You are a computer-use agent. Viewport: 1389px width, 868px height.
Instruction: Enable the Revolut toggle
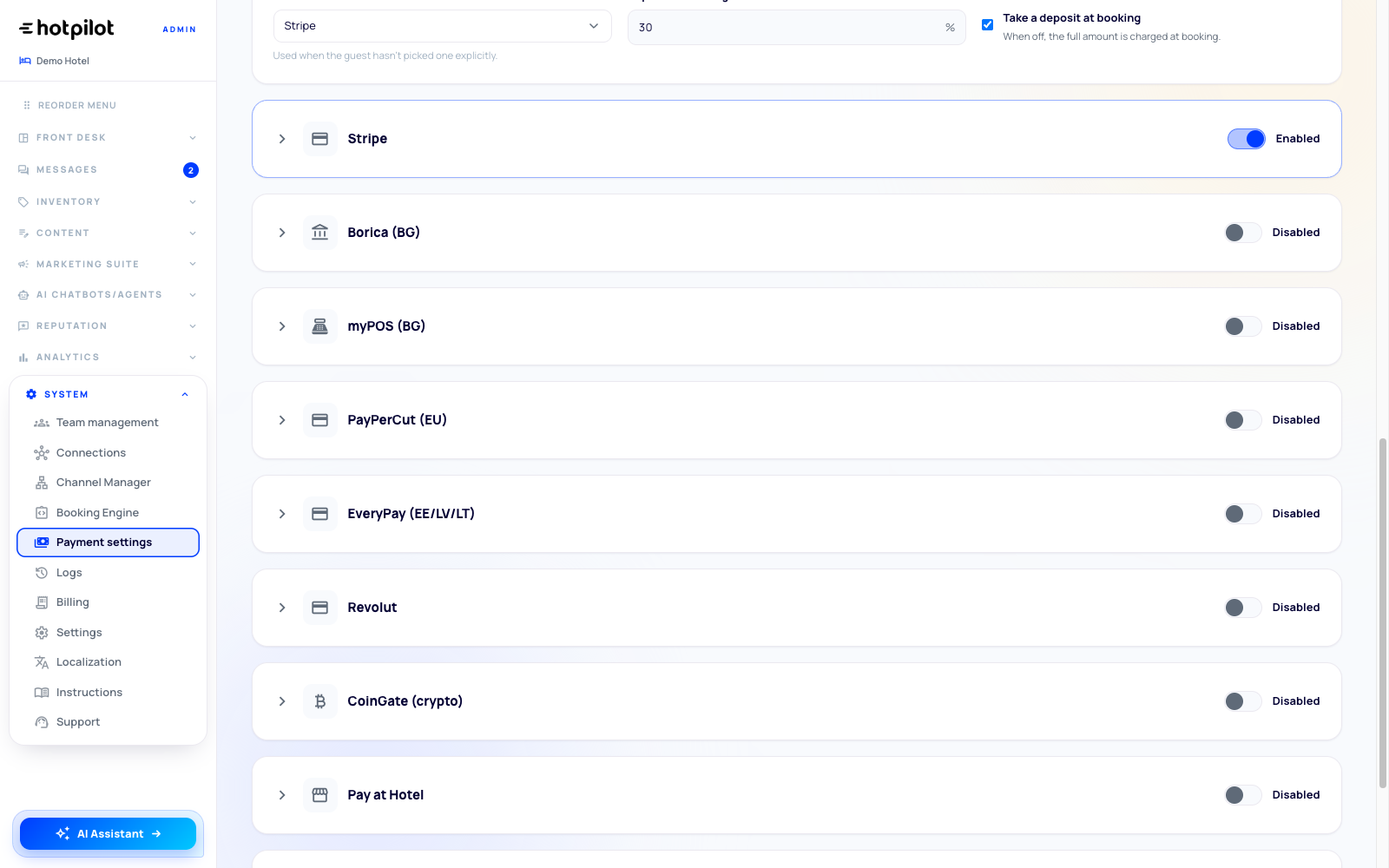(x=1243, y=608)
